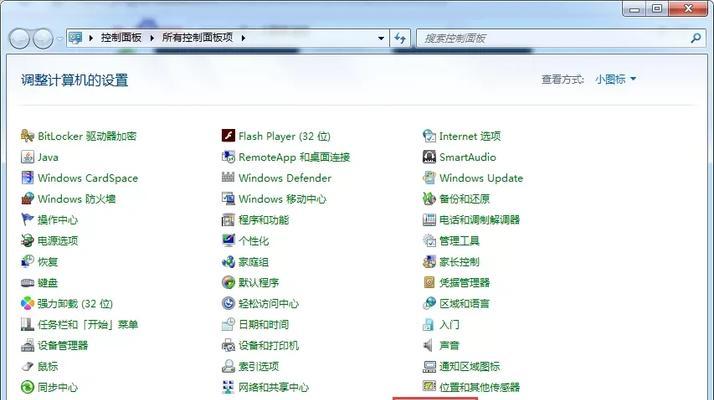The image size is (714, 400).
Task: Click the 所有控制面板项 breadcrumb
Action: (x=197, y=38)
